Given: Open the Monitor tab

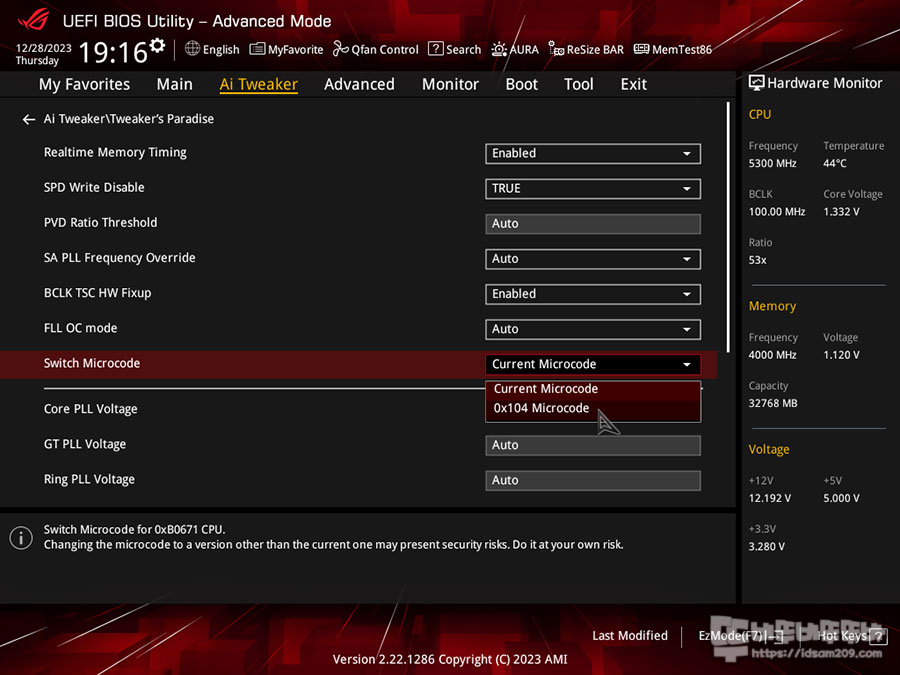Looking at the screenshot, I should pos(450,84).
